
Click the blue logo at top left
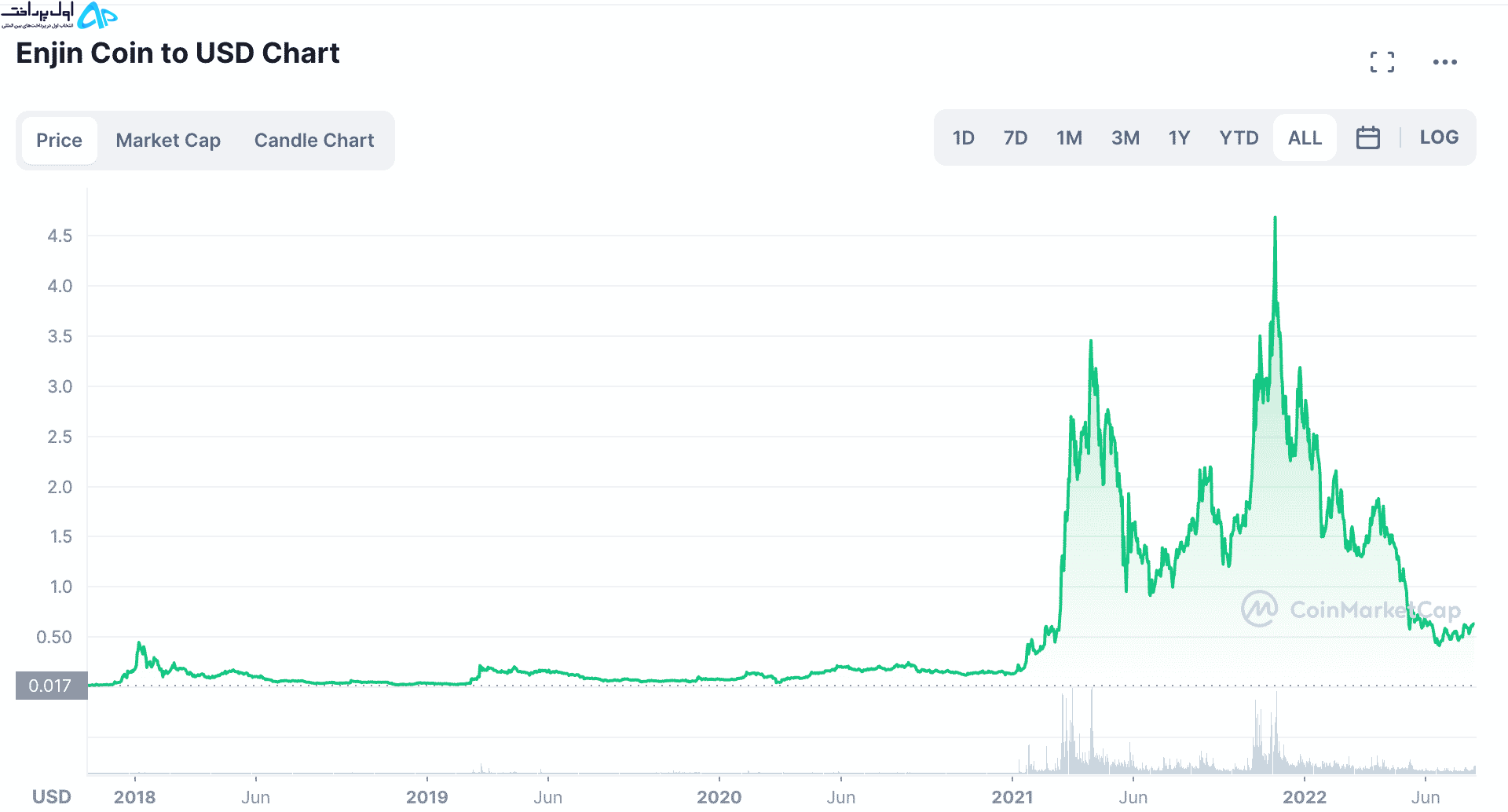point(97,16)
